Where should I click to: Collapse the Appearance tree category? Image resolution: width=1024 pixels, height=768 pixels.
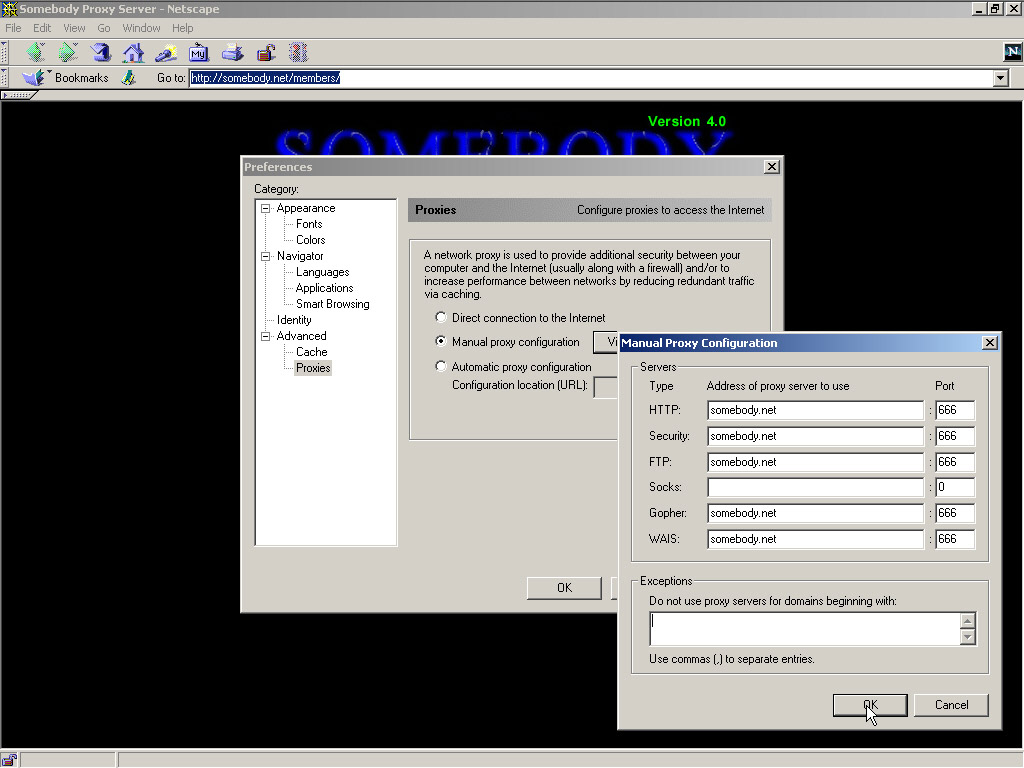point(266,208)
